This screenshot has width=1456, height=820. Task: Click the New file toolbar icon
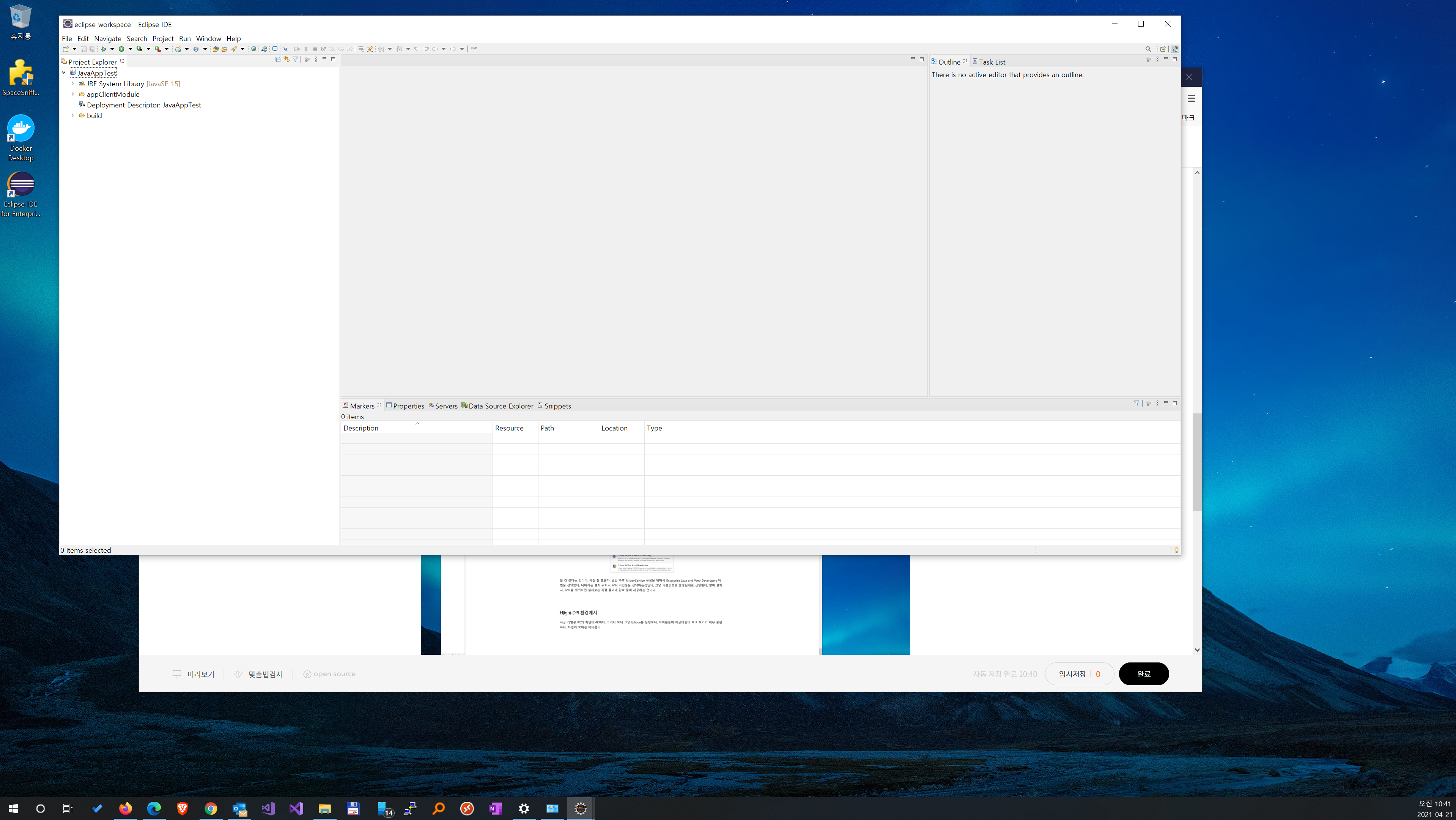[x=66, y=49]
